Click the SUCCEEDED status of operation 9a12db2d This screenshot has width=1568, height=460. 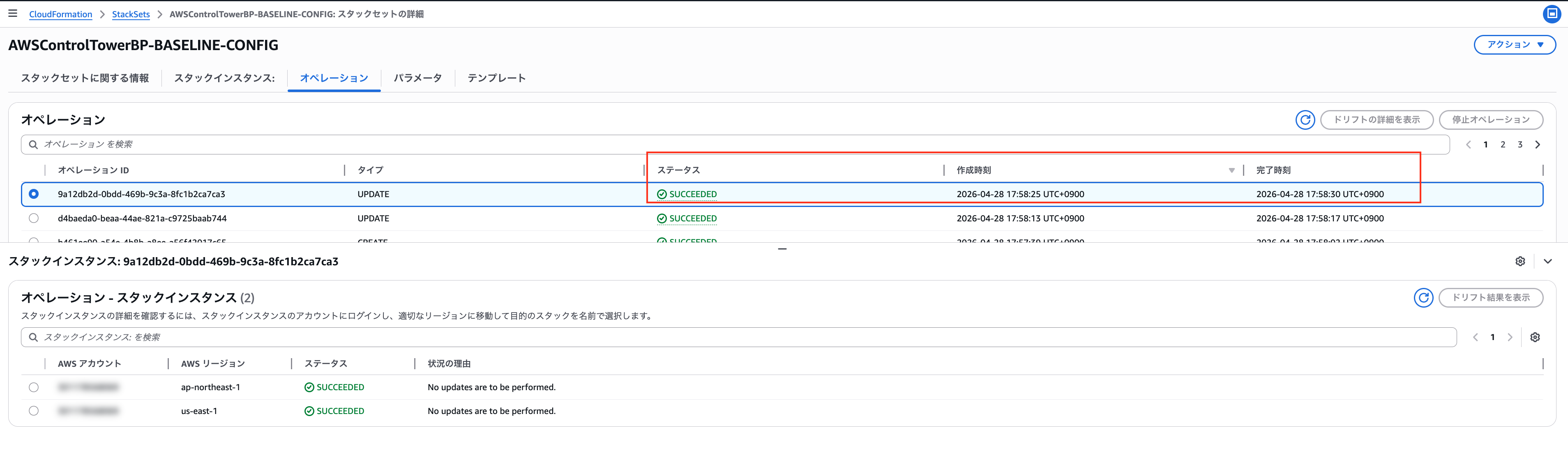point(687,194)
